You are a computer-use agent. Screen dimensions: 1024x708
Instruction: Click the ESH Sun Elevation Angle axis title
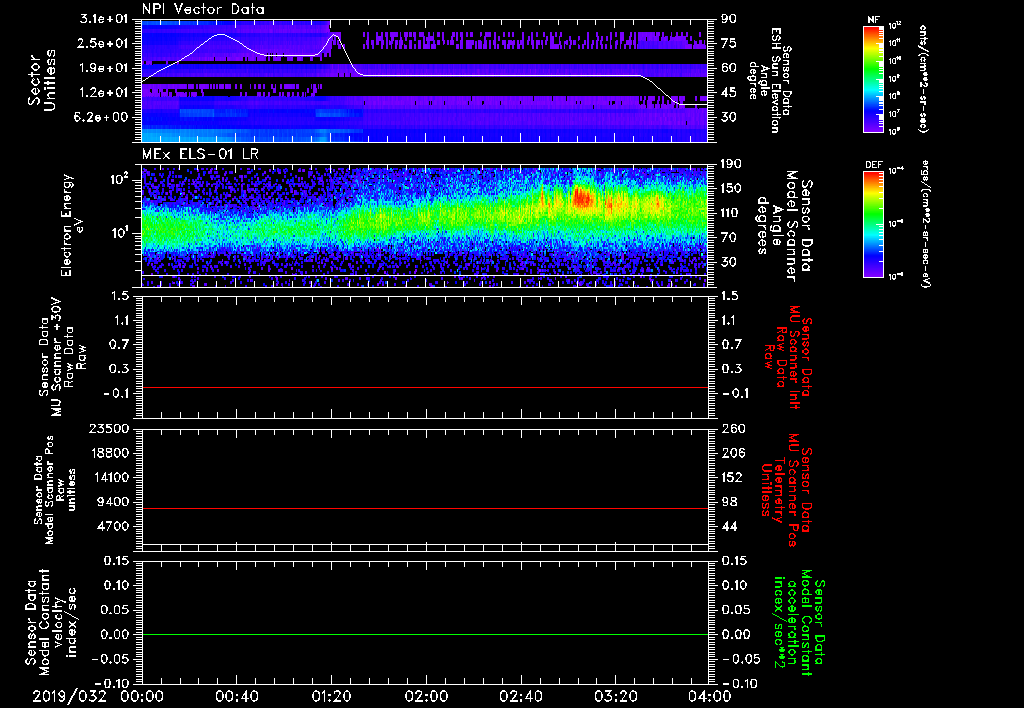[769, 80]
